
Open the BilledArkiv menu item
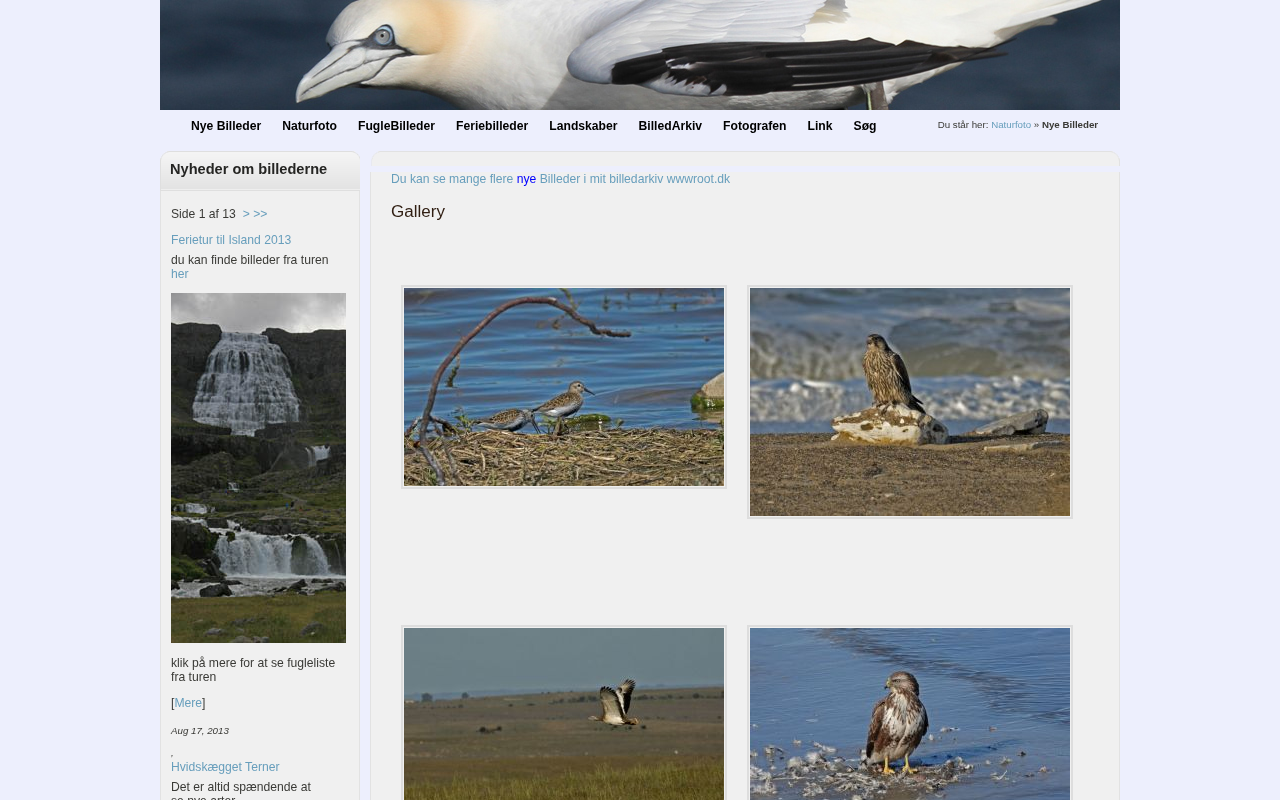coord(670,126)
